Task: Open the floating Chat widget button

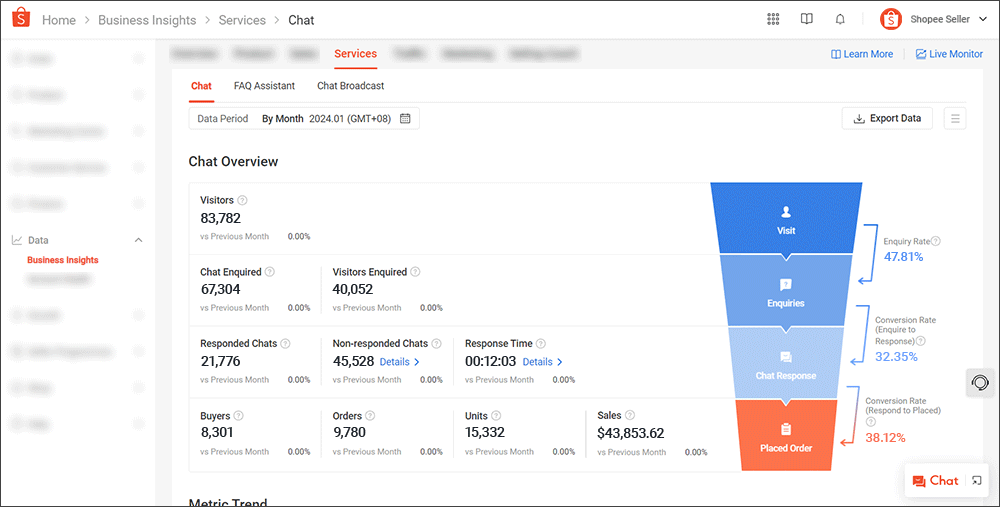Action: pos(936,481)
